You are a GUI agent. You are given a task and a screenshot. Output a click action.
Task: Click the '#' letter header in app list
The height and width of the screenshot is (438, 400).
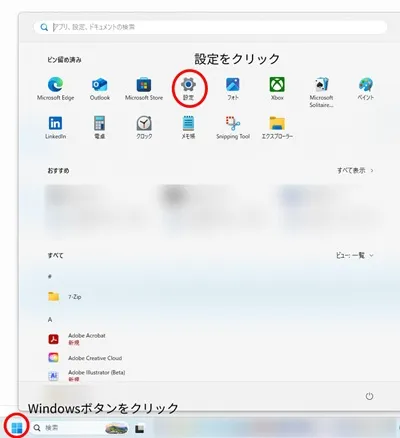point(50,276)
